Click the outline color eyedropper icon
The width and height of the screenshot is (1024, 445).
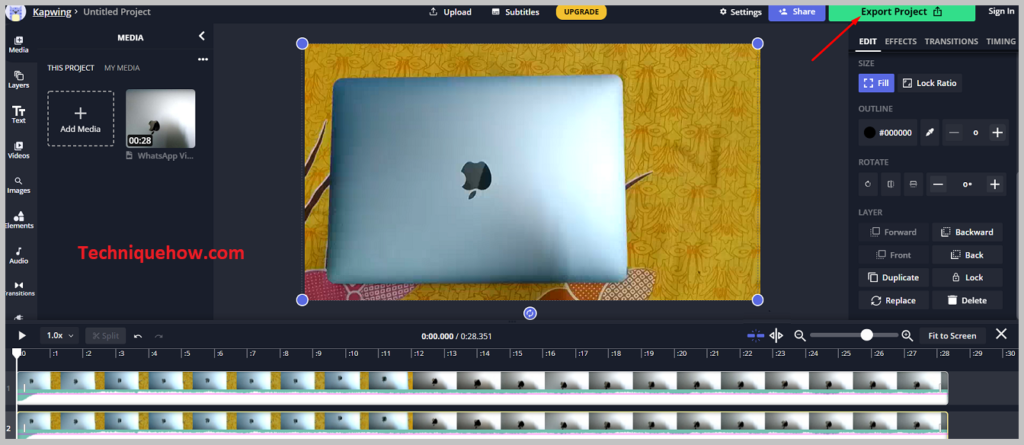(929, 133)
